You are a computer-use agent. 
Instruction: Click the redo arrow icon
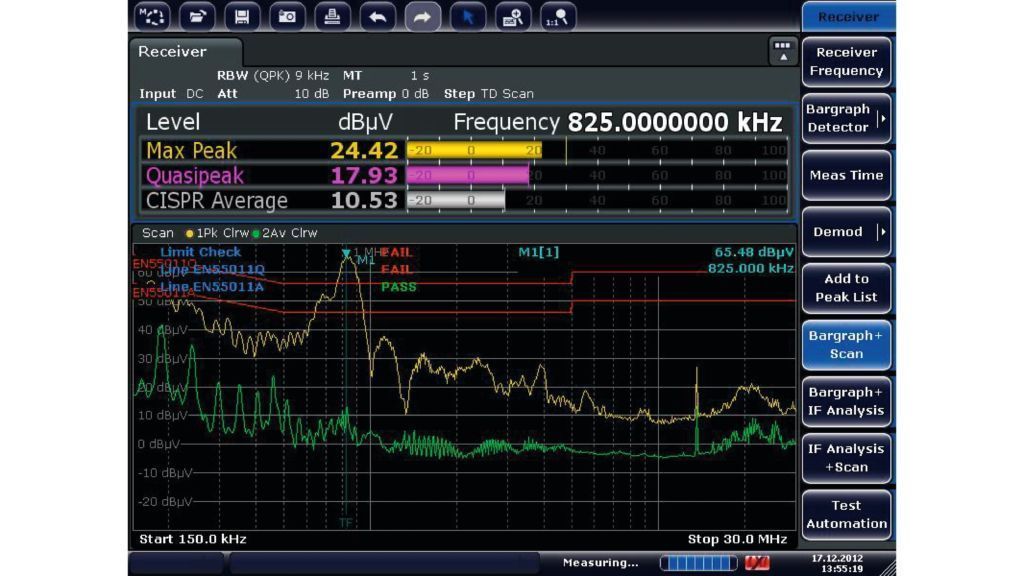pos(422,16)
